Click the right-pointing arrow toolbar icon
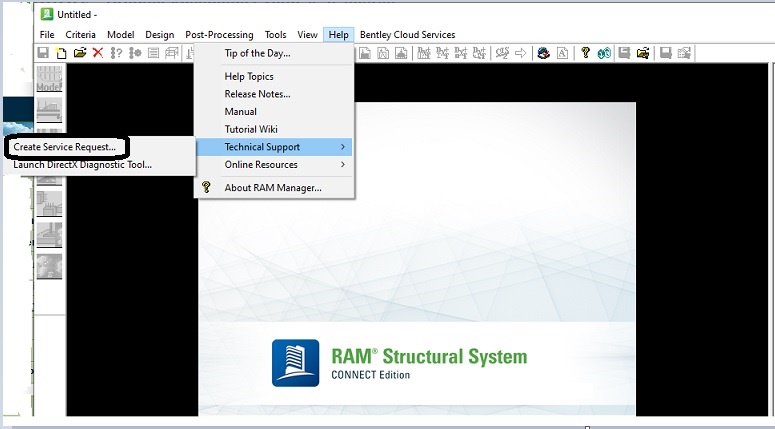Screen dimensions: 775x429 pyautogui.click(x=520, y=53)
